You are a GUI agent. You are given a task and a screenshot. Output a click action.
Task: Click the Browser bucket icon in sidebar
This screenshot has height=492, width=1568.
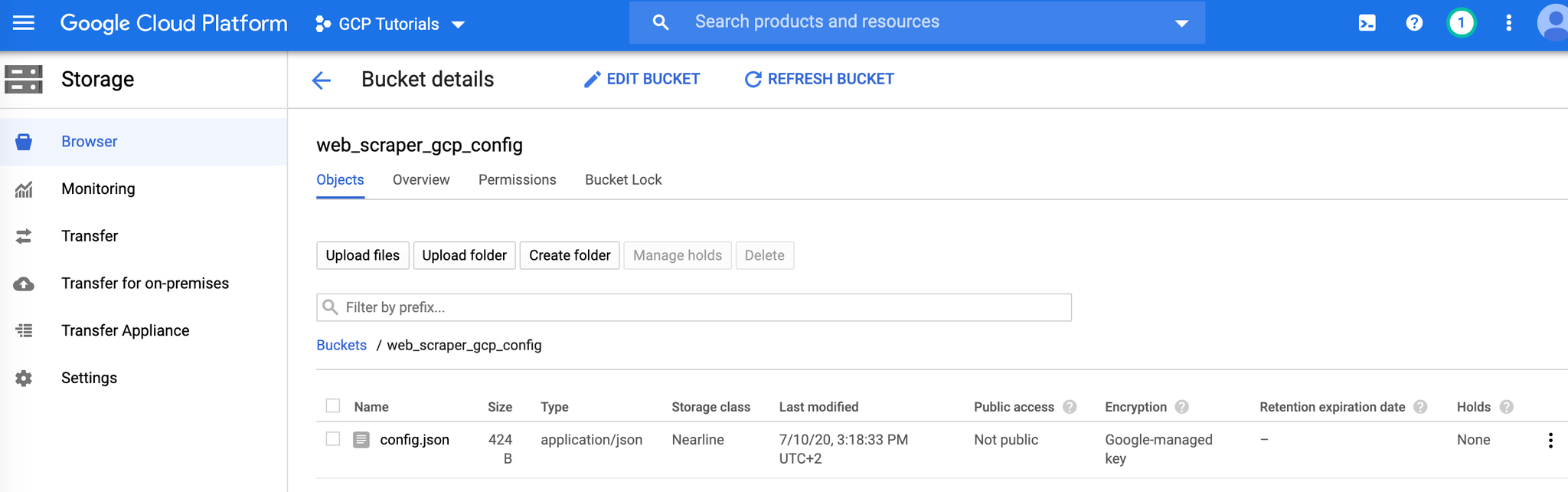24,142
